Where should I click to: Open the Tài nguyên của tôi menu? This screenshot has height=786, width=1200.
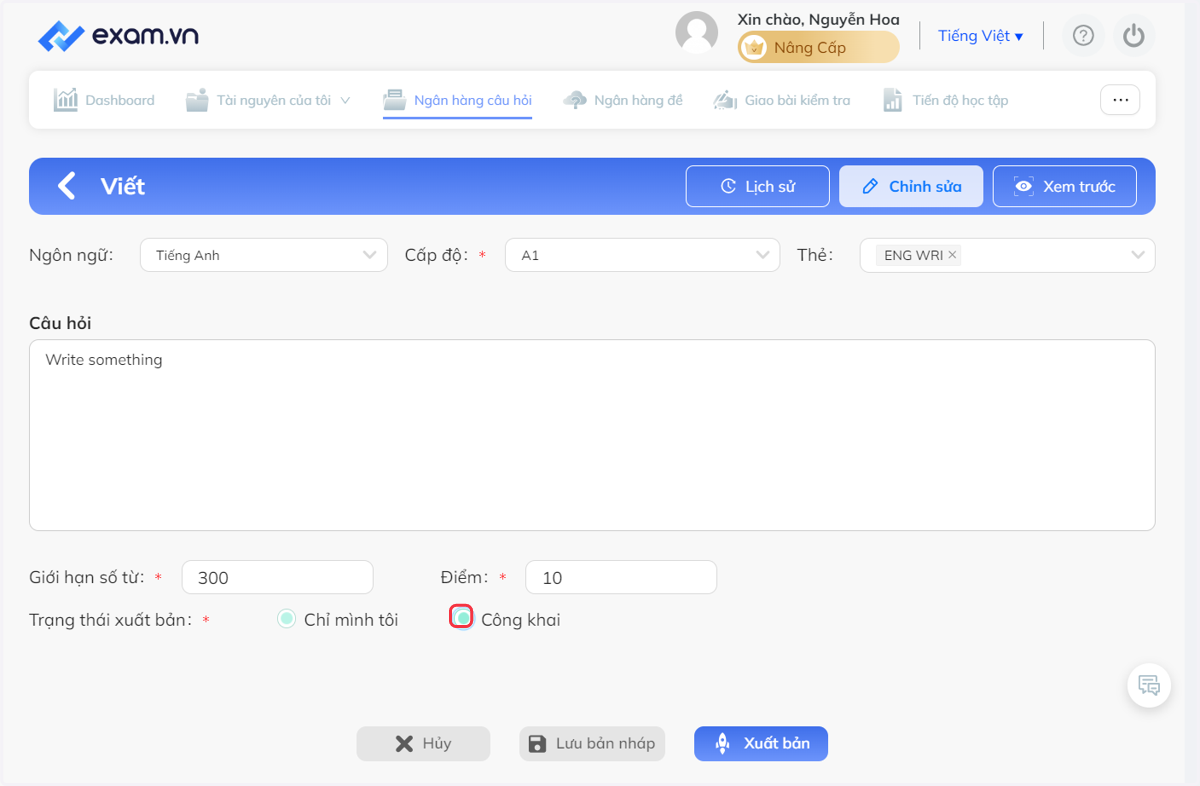click(268, 100)
